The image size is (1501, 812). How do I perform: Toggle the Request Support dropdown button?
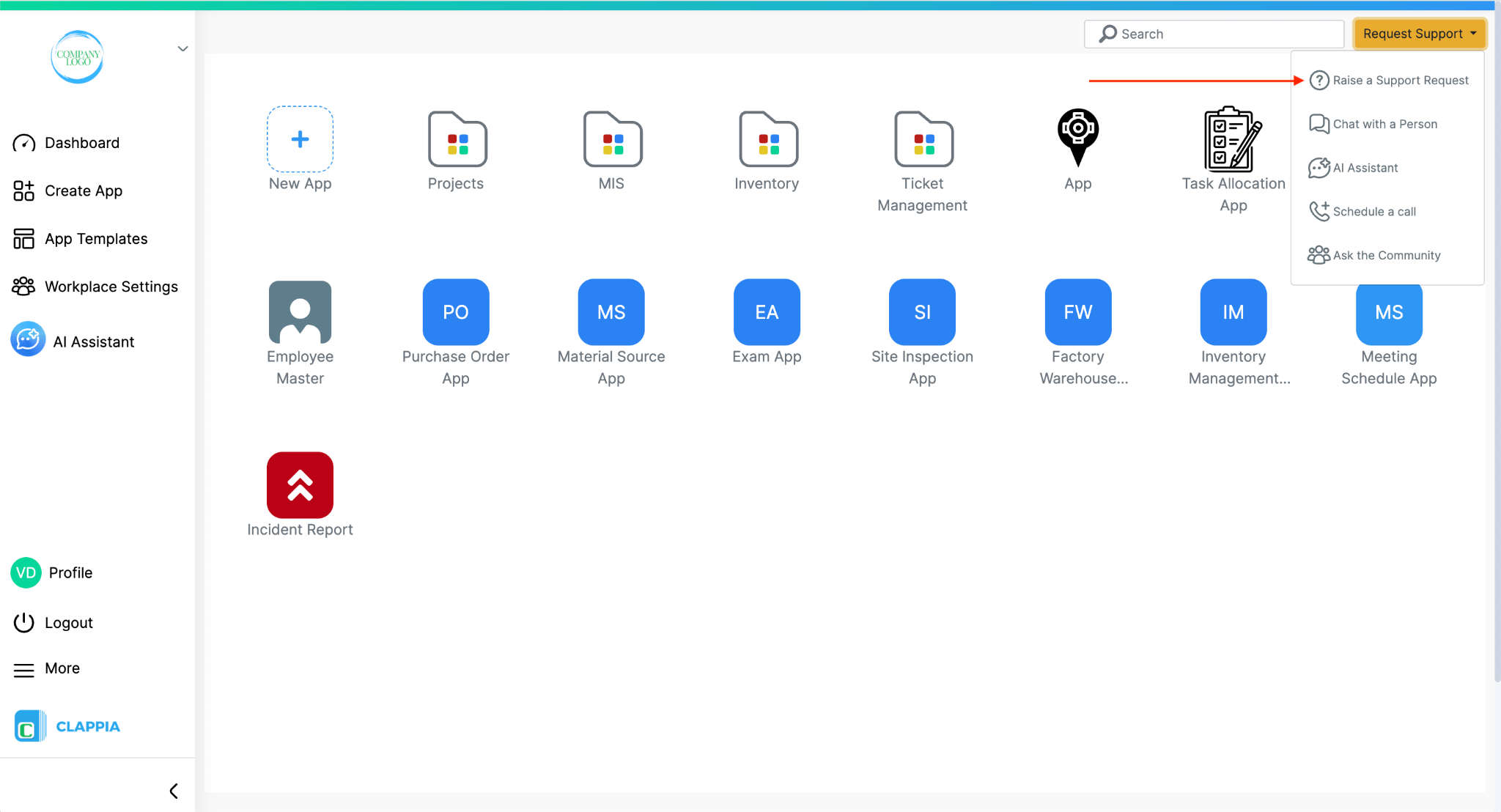click(x=1419, y=34)
